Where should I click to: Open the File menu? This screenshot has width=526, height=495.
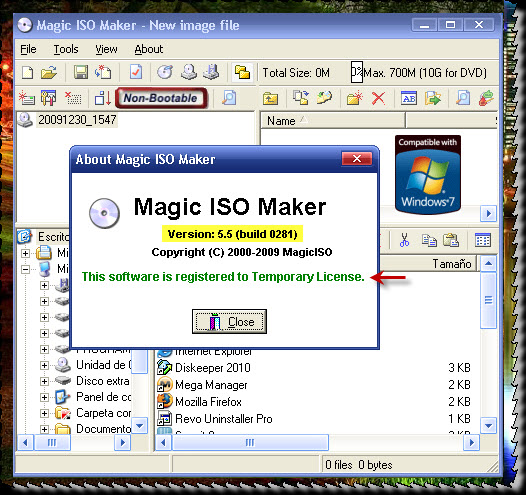28,49
